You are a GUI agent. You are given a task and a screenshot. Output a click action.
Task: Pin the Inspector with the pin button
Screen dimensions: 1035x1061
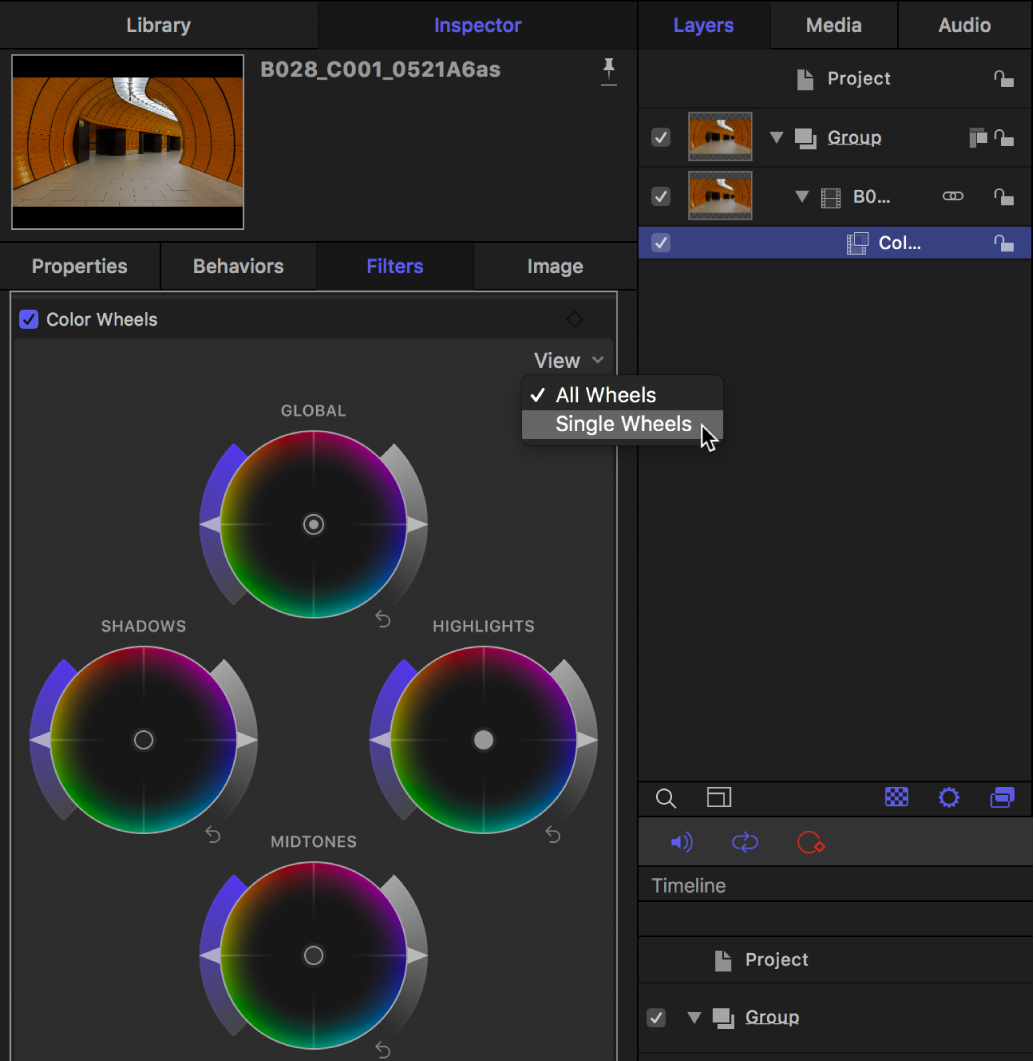609,71
